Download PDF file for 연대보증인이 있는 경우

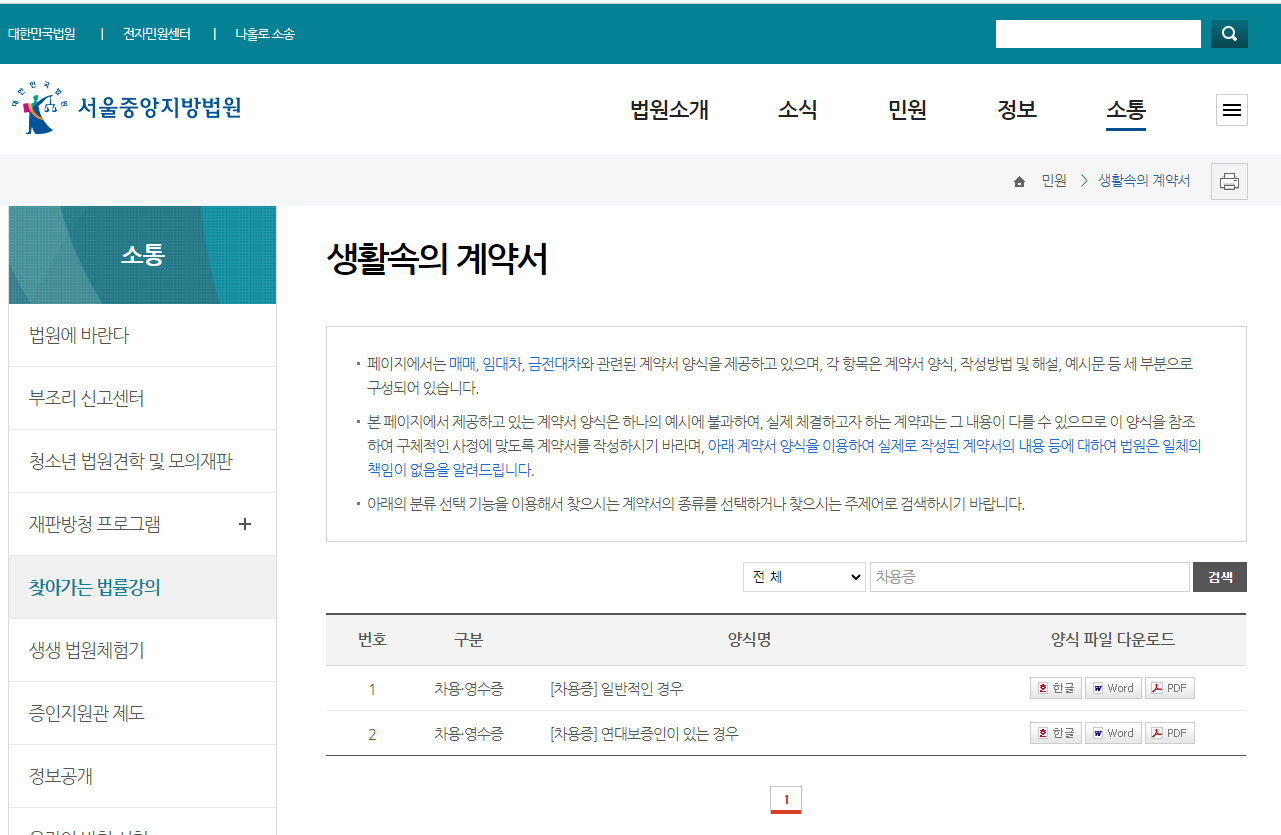pyautogui.click(x=1169, y=732)
